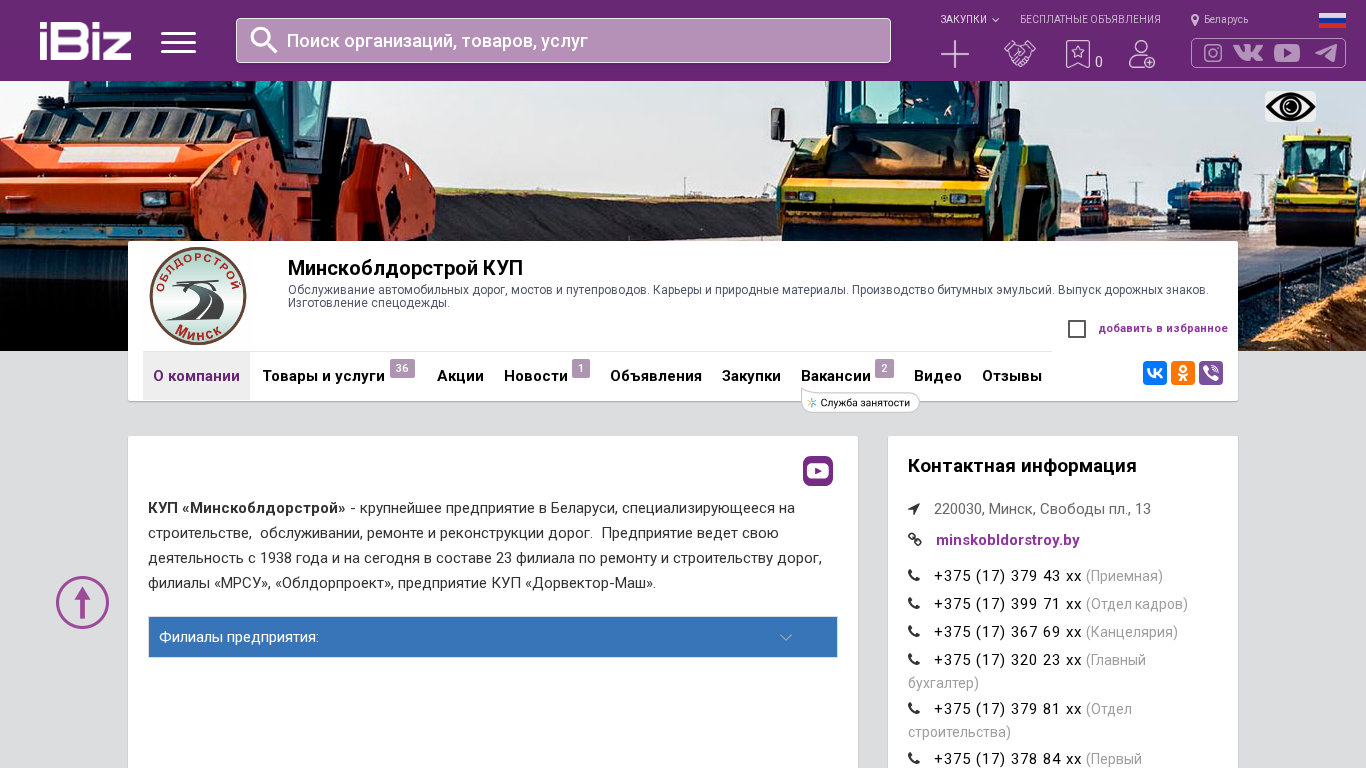Click the Отдел кадров phone number
This screenshot has width=1366, height=768.
[1008, 604]
